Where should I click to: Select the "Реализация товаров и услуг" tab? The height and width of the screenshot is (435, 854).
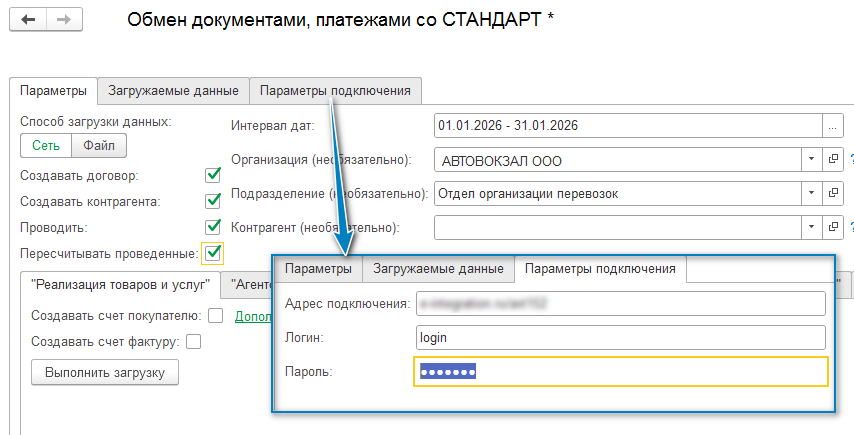coord(119,284)
